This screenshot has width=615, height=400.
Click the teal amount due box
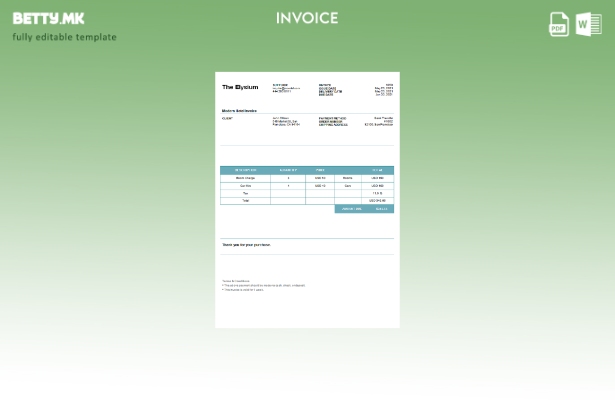364,209
